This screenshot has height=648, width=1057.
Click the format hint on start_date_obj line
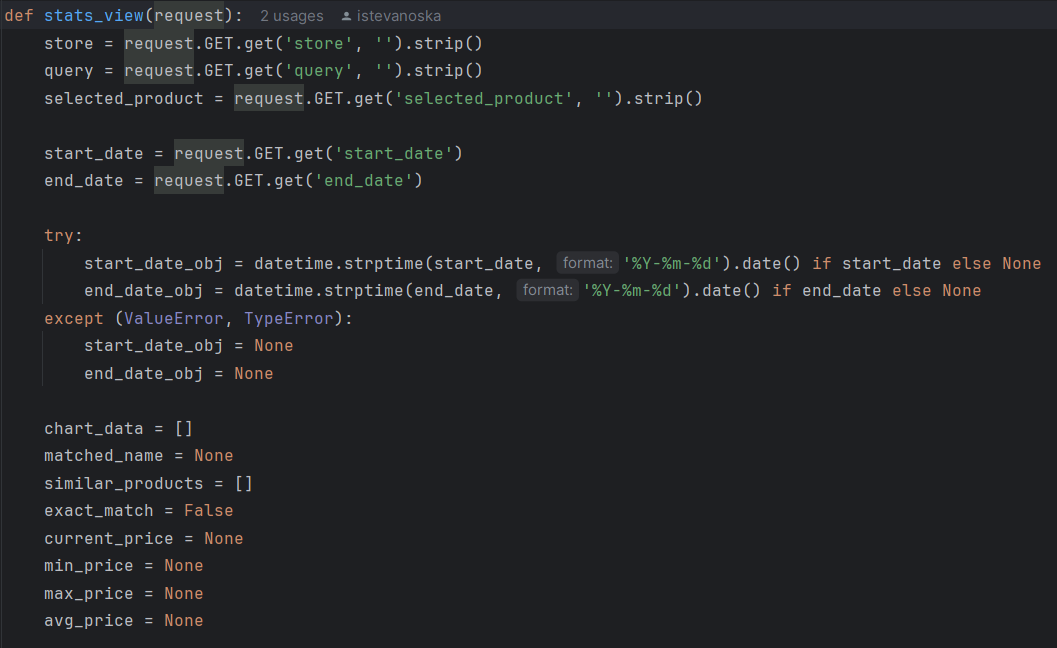click(587, 264)
